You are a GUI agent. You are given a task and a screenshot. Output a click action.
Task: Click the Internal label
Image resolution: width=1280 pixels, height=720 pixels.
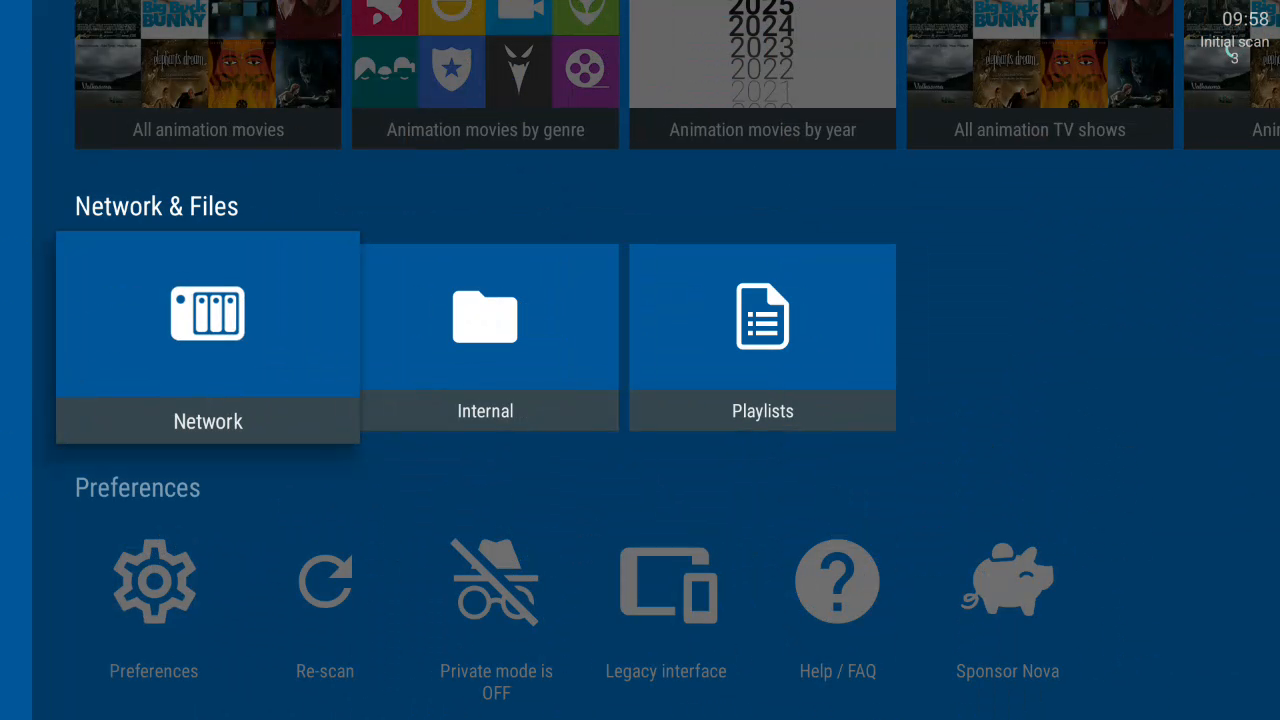click(x=485, y=411)
